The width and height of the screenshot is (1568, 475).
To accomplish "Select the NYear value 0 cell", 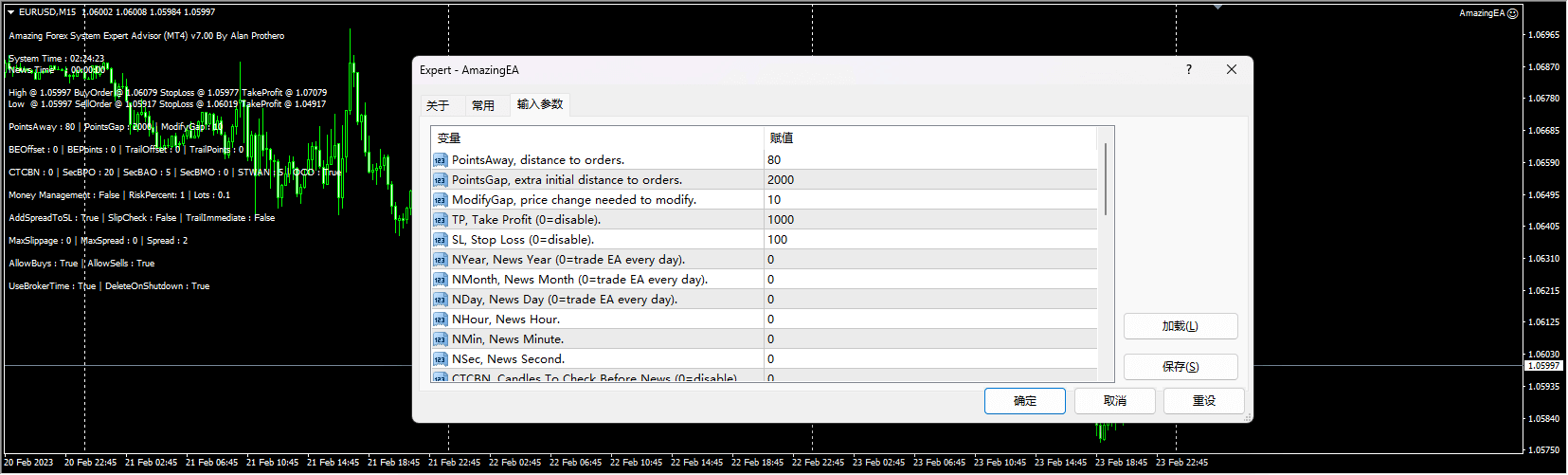I will pos(930,260).
